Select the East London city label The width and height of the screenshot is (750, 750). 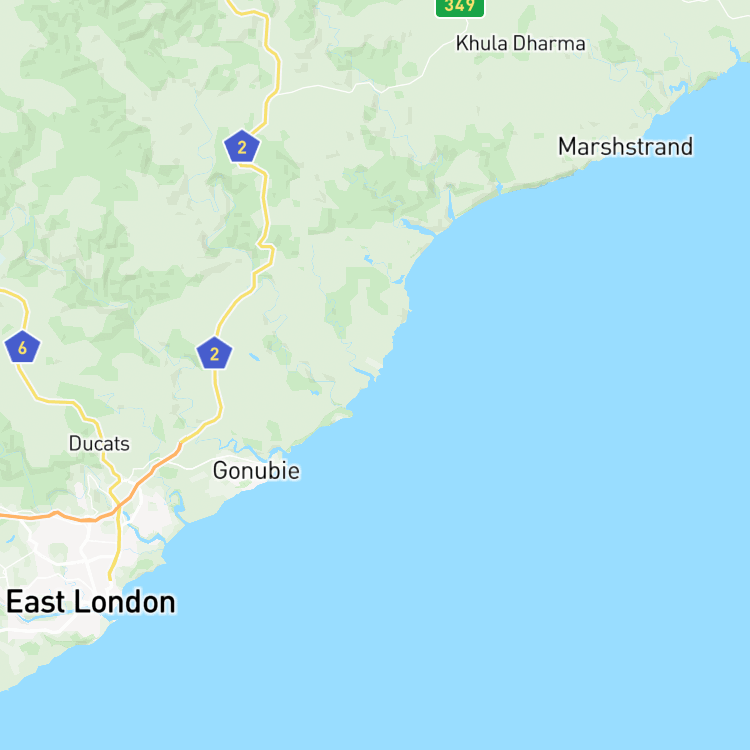[x=91, y=602]
